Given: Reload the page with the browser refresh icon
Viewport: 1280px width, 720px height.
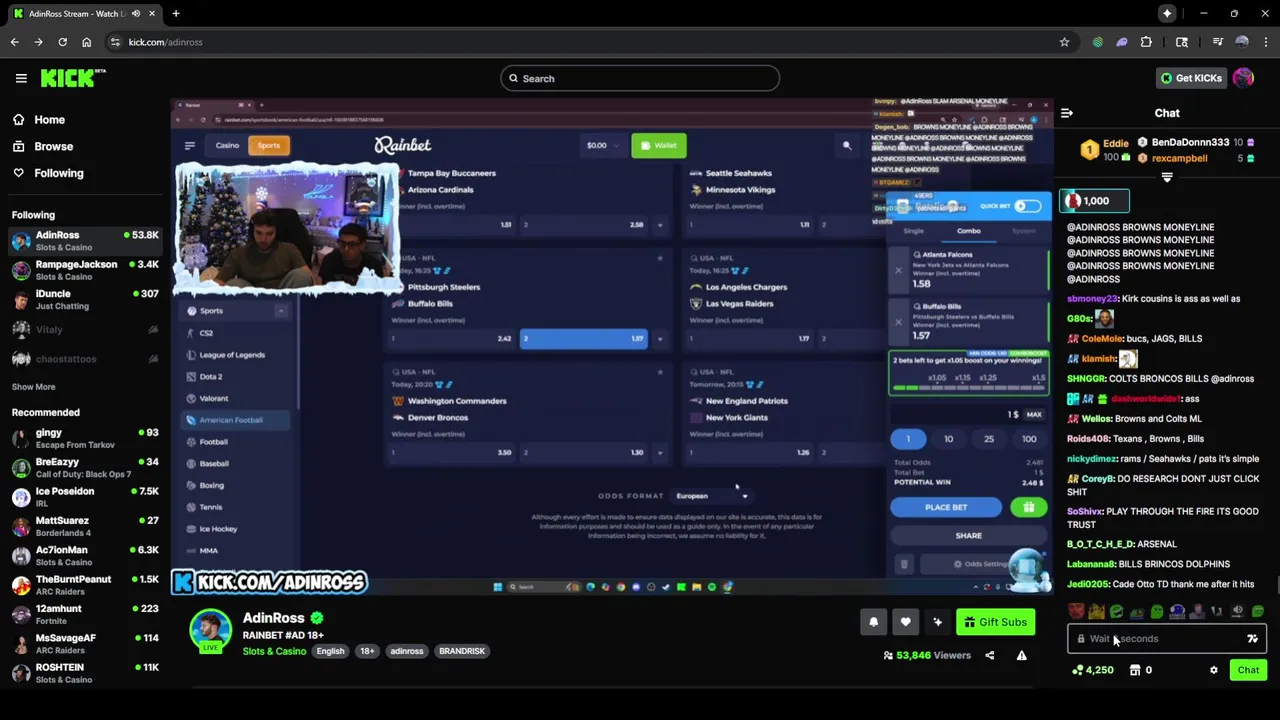Looking at the screenshot, I should [x=62, y=42].
